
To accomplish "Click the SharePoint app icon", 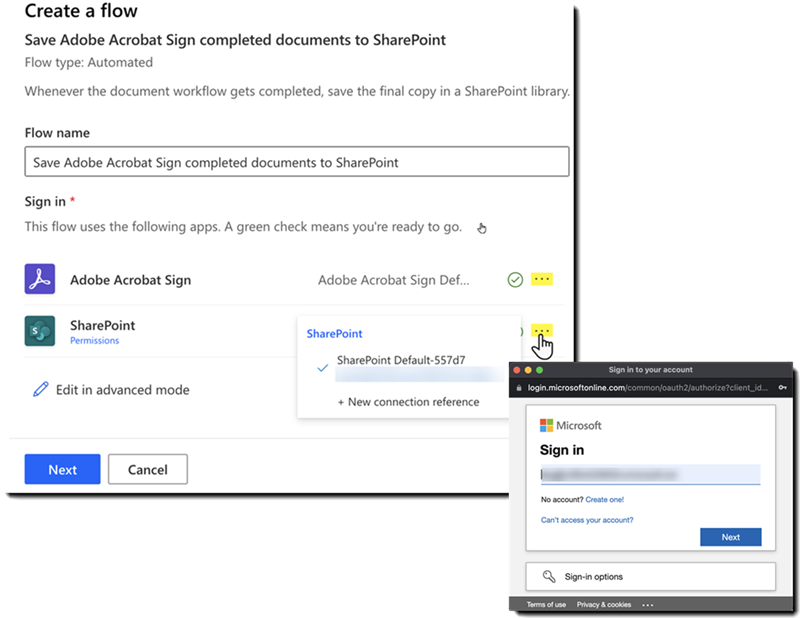I will (40, 328).
